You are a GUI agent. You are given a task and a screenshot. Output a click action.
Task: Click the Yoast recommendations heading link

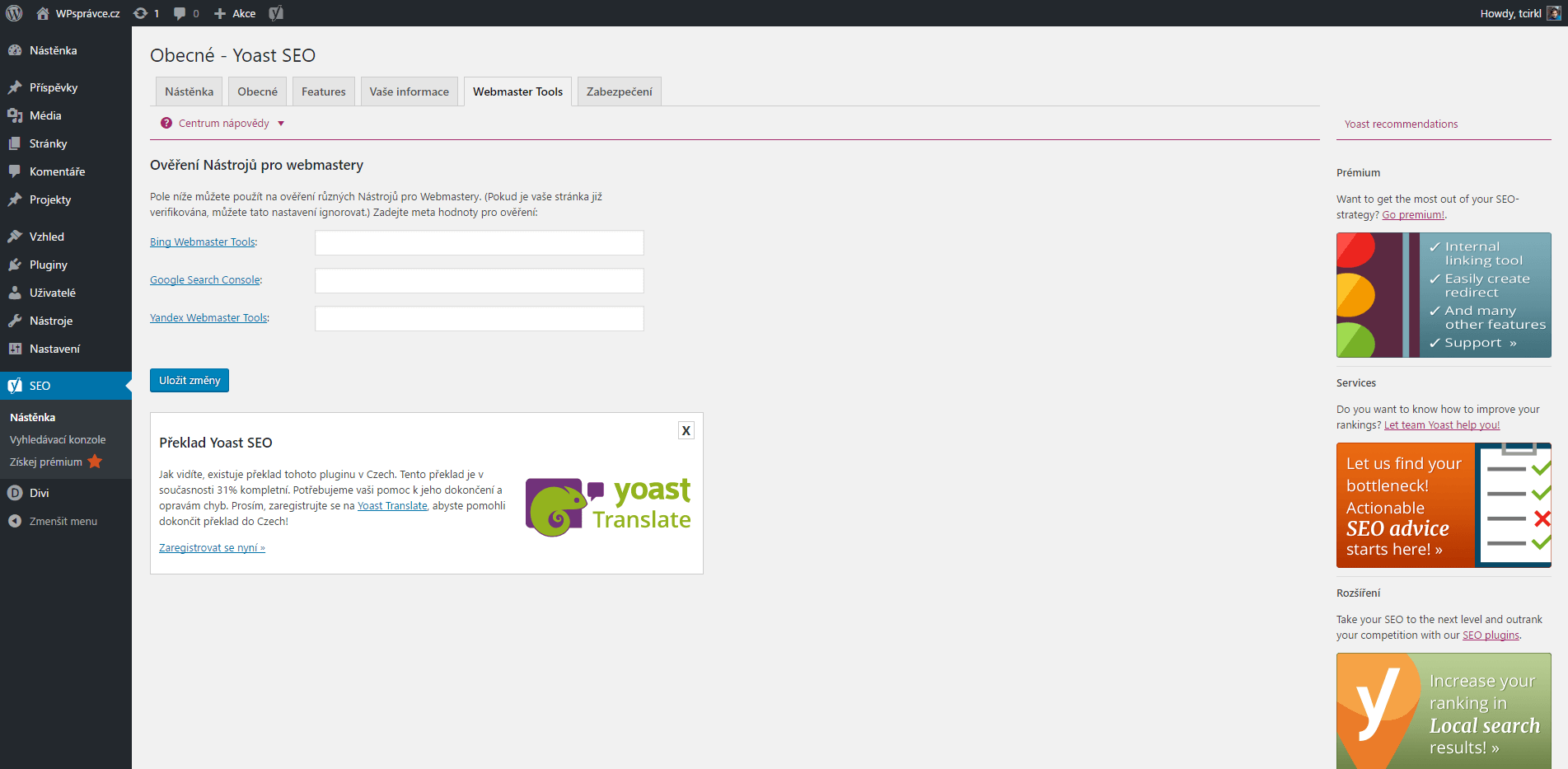click(x=1401, y=124)
